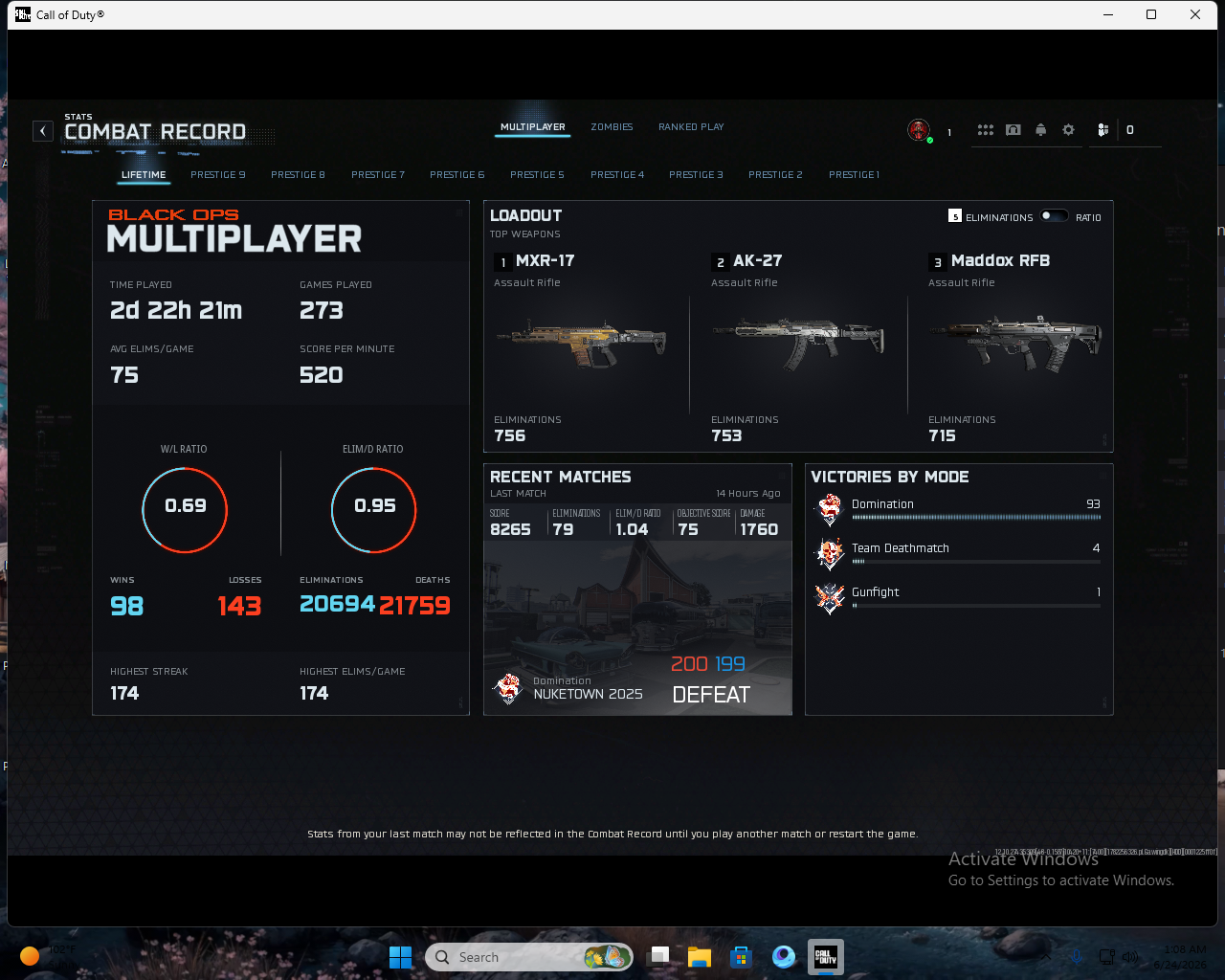Click the last match Damage 1760
The width and height of the screenshot is (1225, 980).
pyautogui.click(x=759, y=529)
